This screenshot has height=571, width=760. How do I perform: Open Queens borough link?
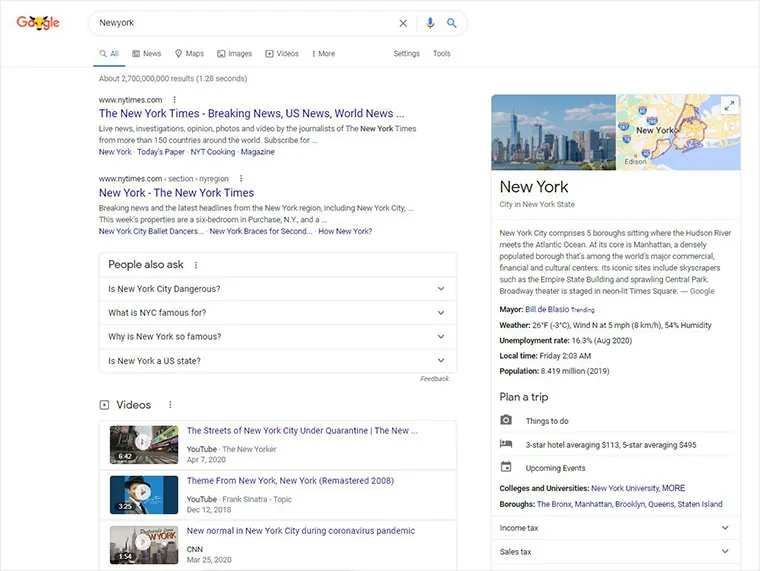tap(661, 504)
